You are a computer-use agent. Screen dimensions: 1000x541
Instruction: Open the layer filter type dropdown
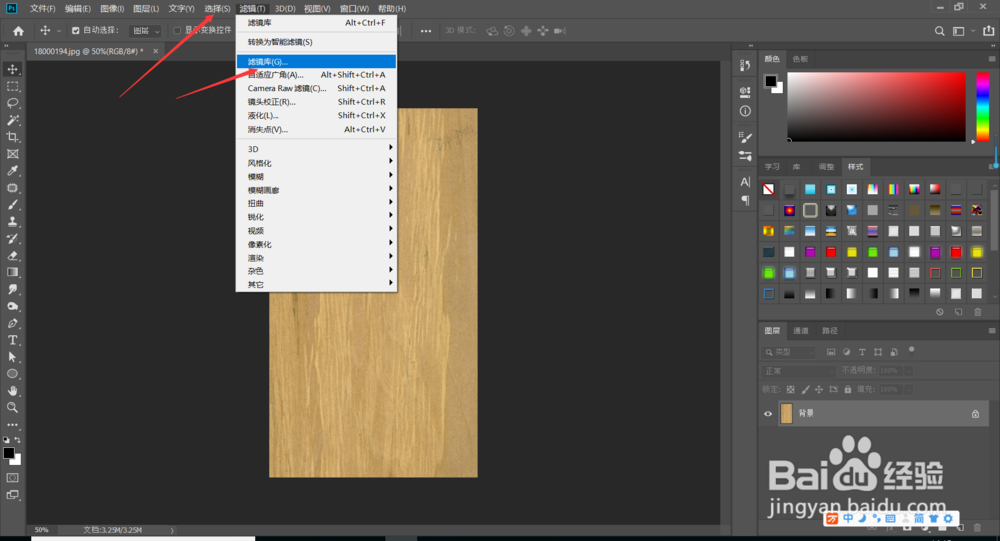[x=788, y=352]
